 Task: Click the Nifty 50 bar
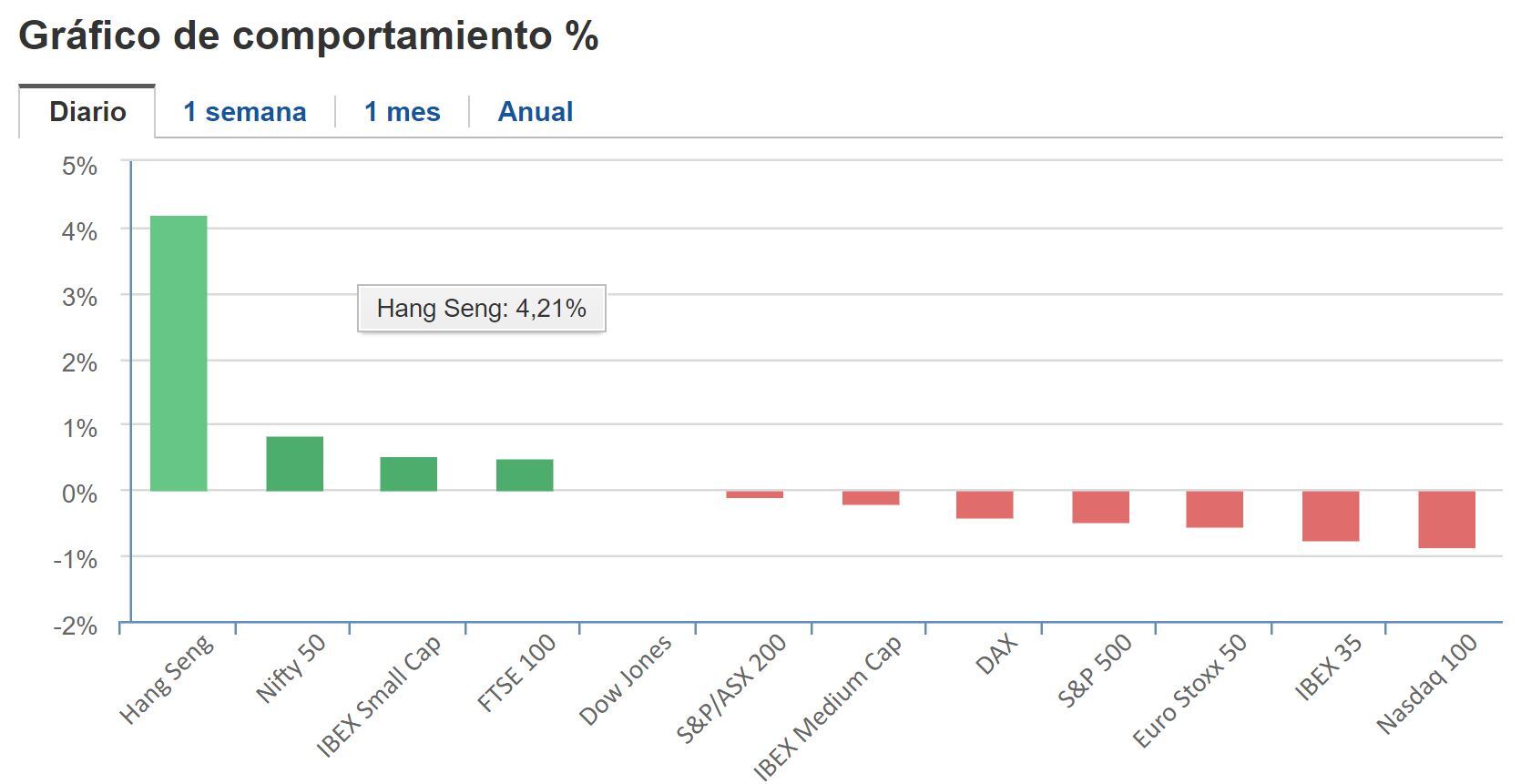tap(294, 464)
